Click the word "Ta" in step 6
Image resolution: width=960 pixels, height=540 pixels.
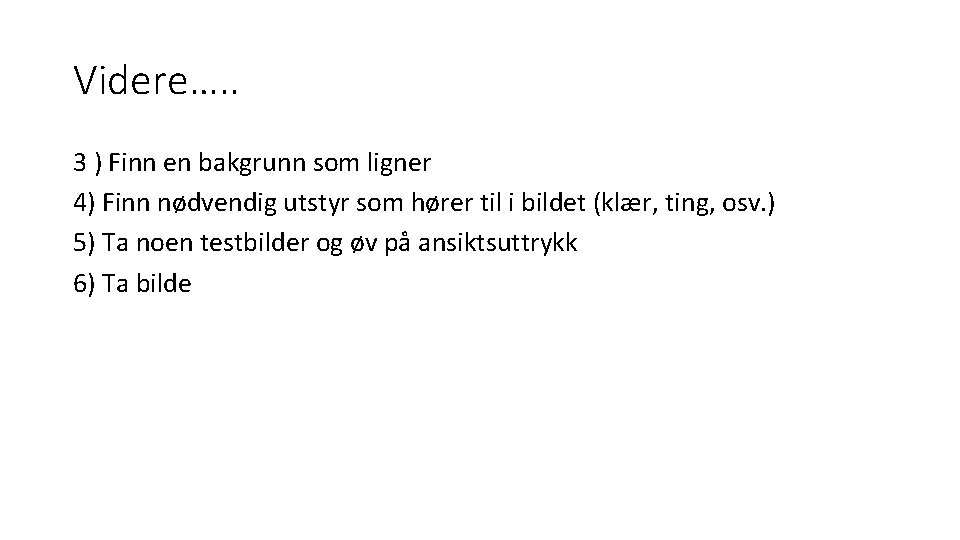(115, 283)
